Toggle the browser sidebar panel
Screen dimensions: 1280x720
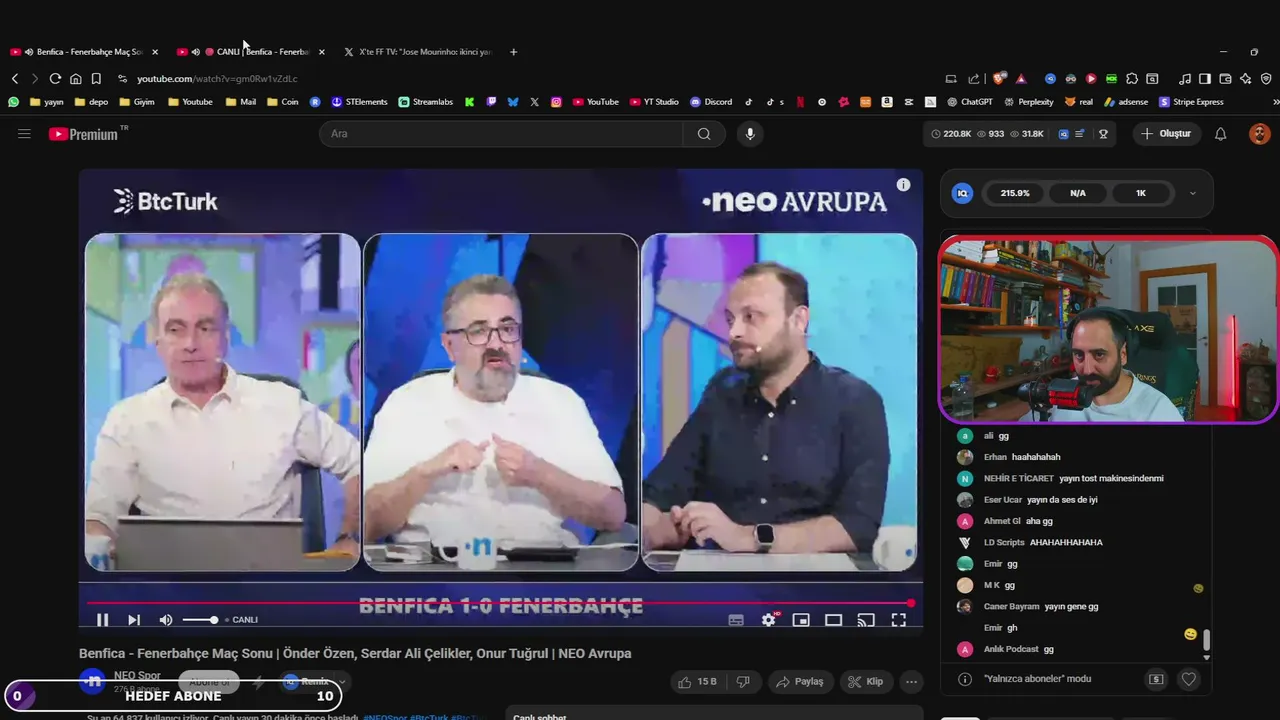pyautogui.click(x=1205, y=78)
